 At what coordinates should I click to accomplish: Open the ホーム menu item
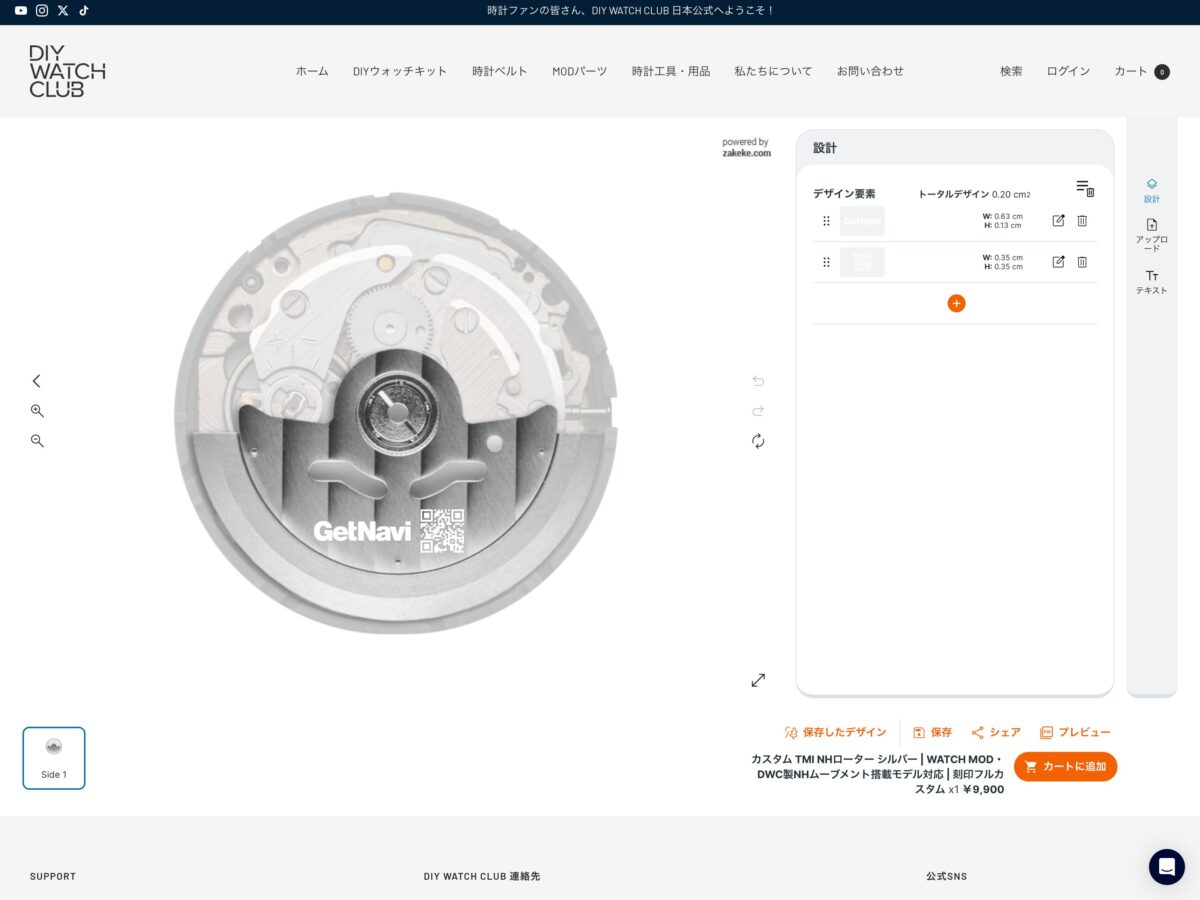coord(312,71)
